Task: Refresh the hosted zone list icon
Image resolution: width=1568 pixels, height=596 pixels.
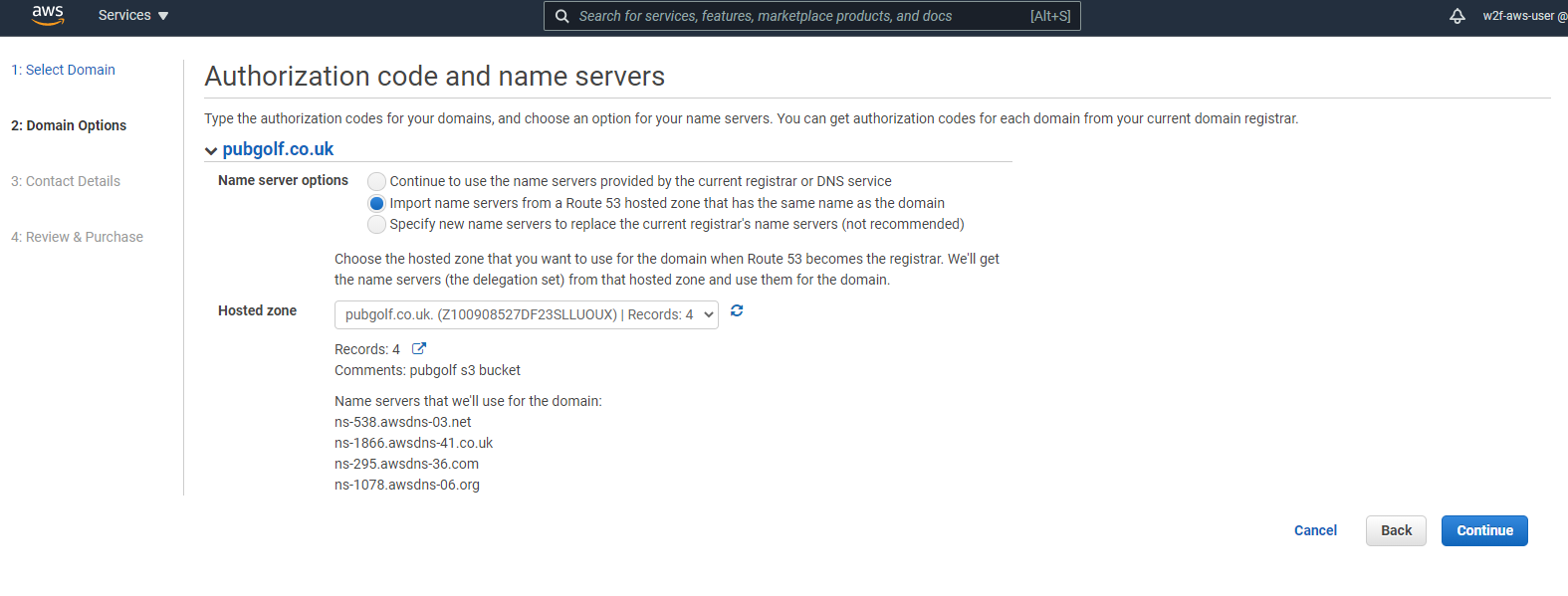Action: 737,310
